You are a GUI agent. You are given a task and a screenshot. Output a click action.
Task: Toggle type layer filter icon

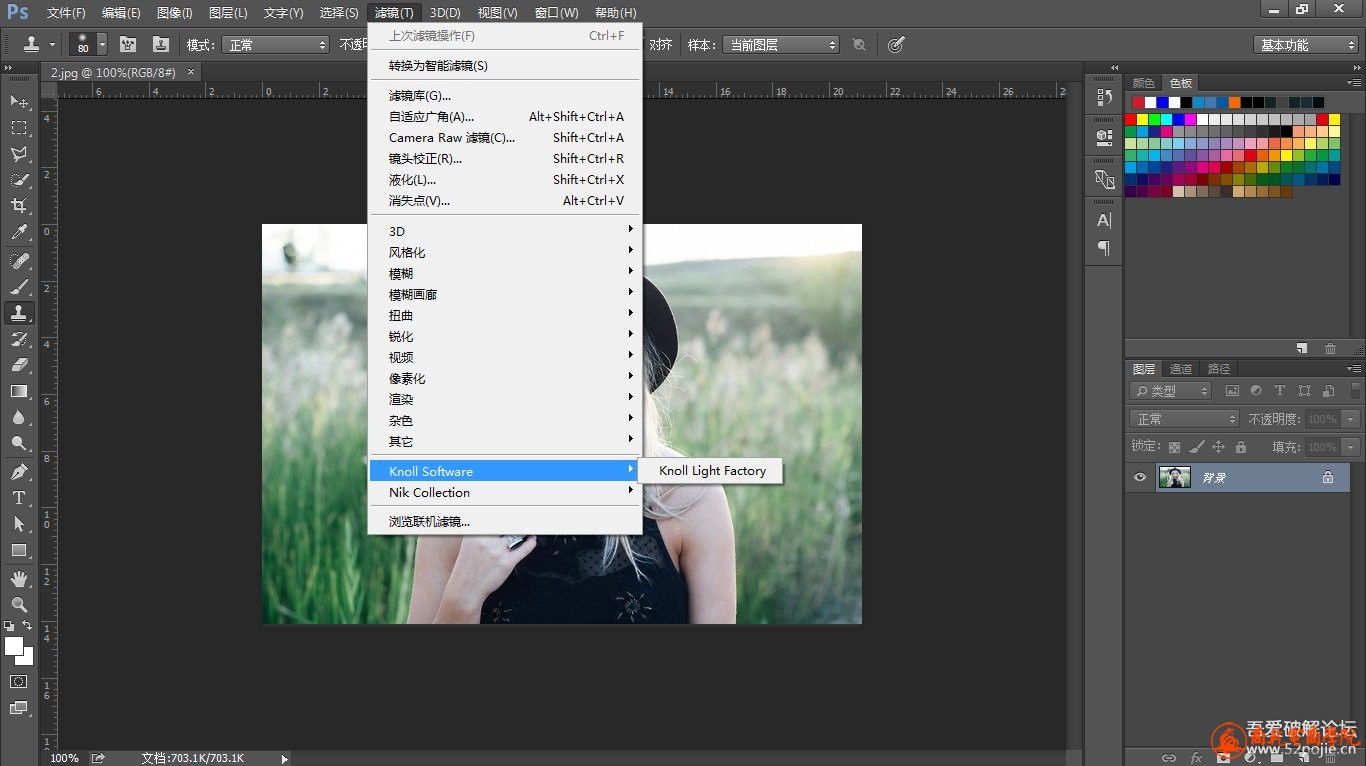point(1279,391)
